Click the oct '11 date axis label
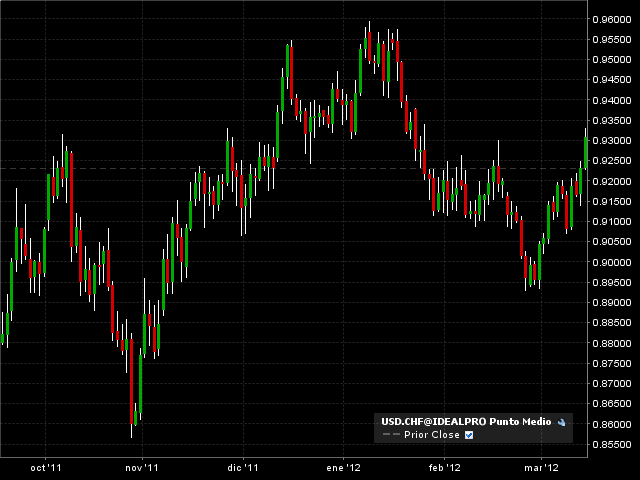The width and height of the screenshot is (640, 480). click(46, 468)
